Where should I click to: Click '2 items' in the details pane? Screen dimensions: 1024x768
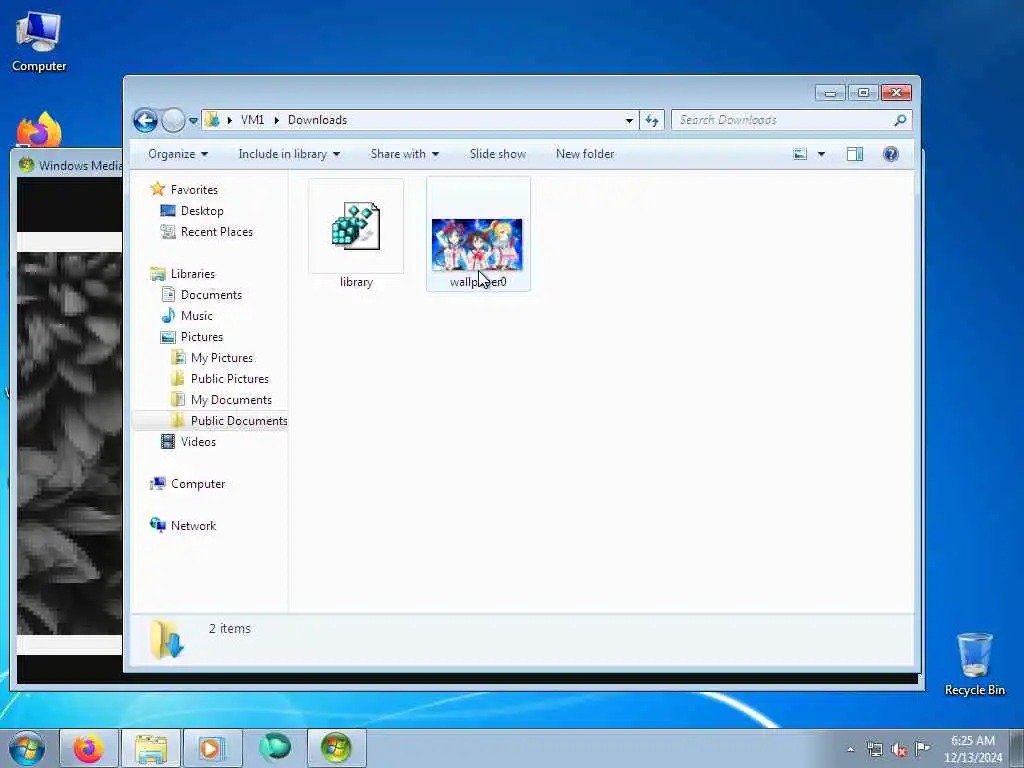click(230, 629)
